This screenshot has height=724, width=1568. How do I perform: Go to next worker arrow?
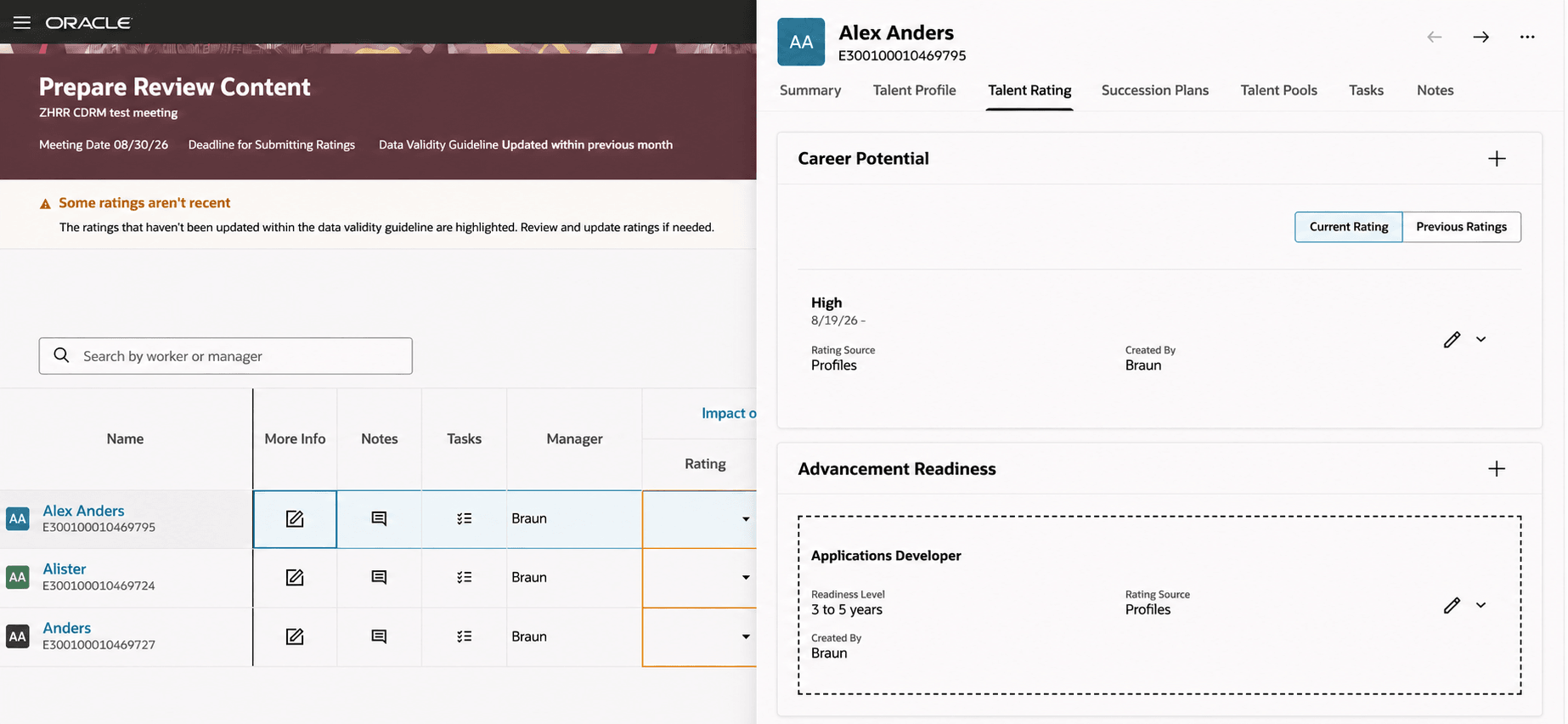1481,37
